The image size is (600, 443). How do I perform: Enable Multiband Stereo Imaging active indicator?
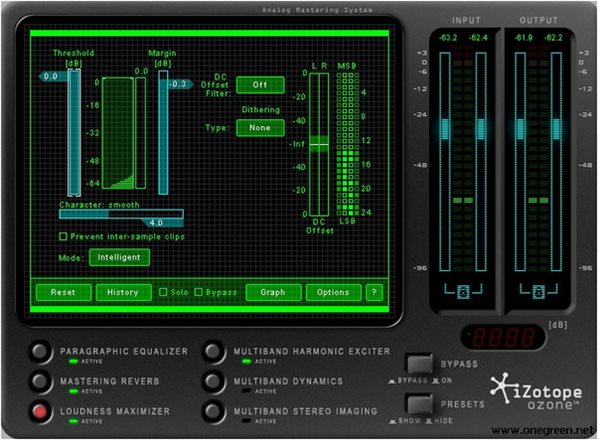click(247, 422)
